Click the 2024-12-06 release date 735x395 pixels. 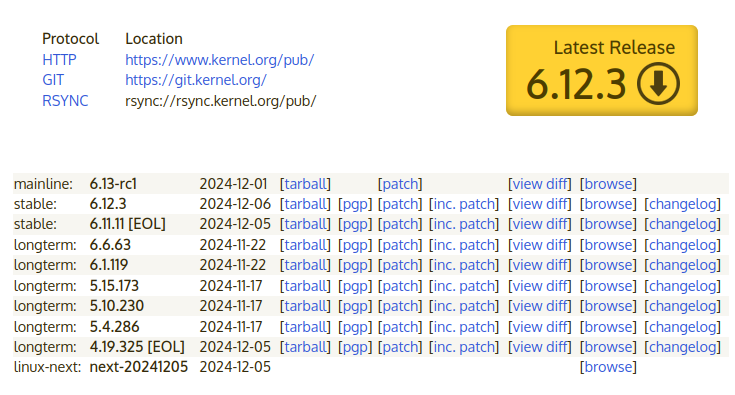pos(235,204)
